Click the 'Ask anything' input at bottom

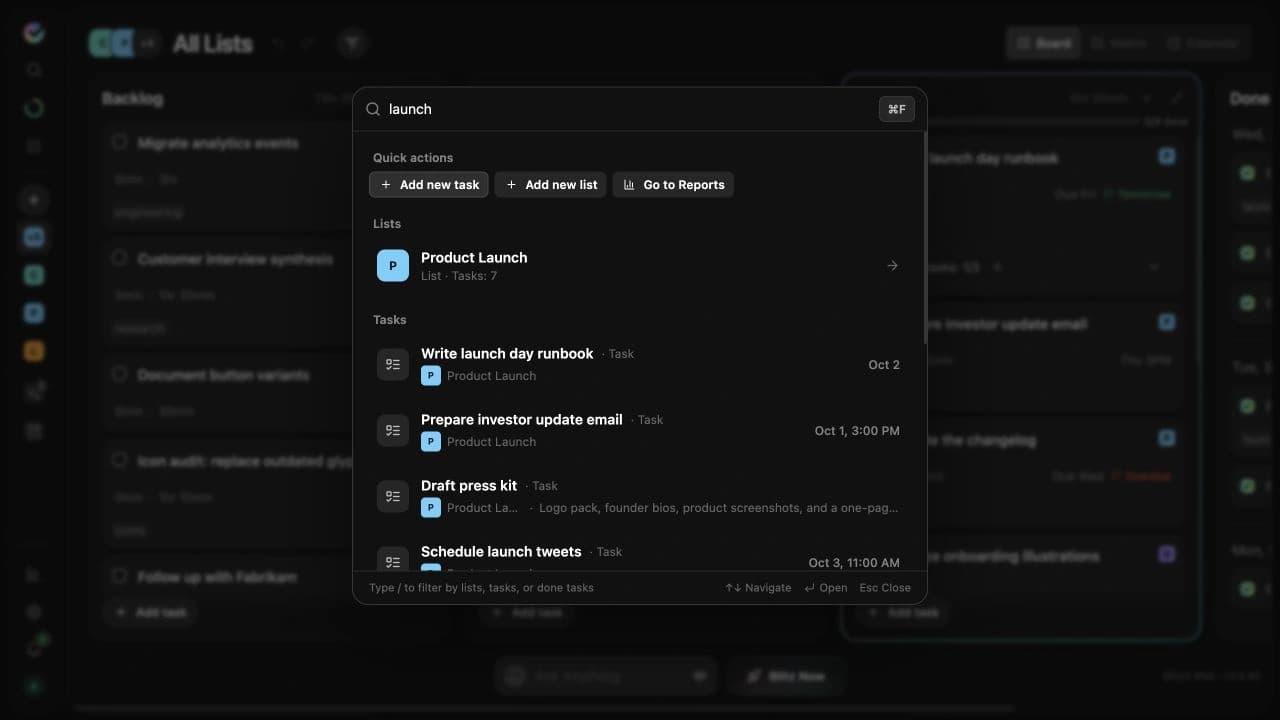(x=606, y=676)
